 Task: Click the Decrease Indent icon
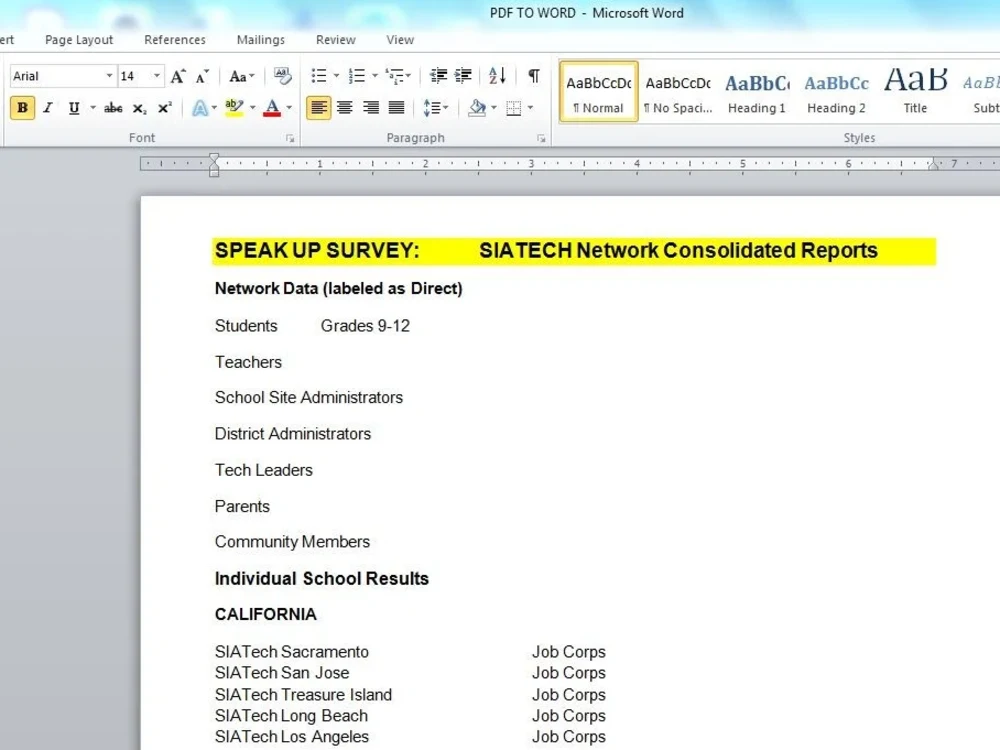tap(438, 76)
